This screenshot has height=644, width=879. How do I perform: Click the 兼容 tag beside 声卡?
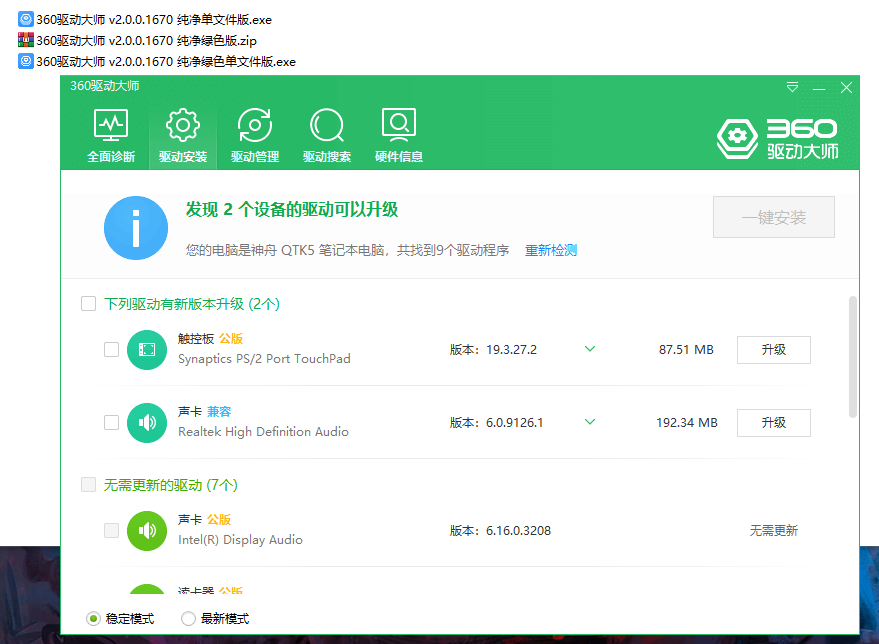click(x=219, y=411)
